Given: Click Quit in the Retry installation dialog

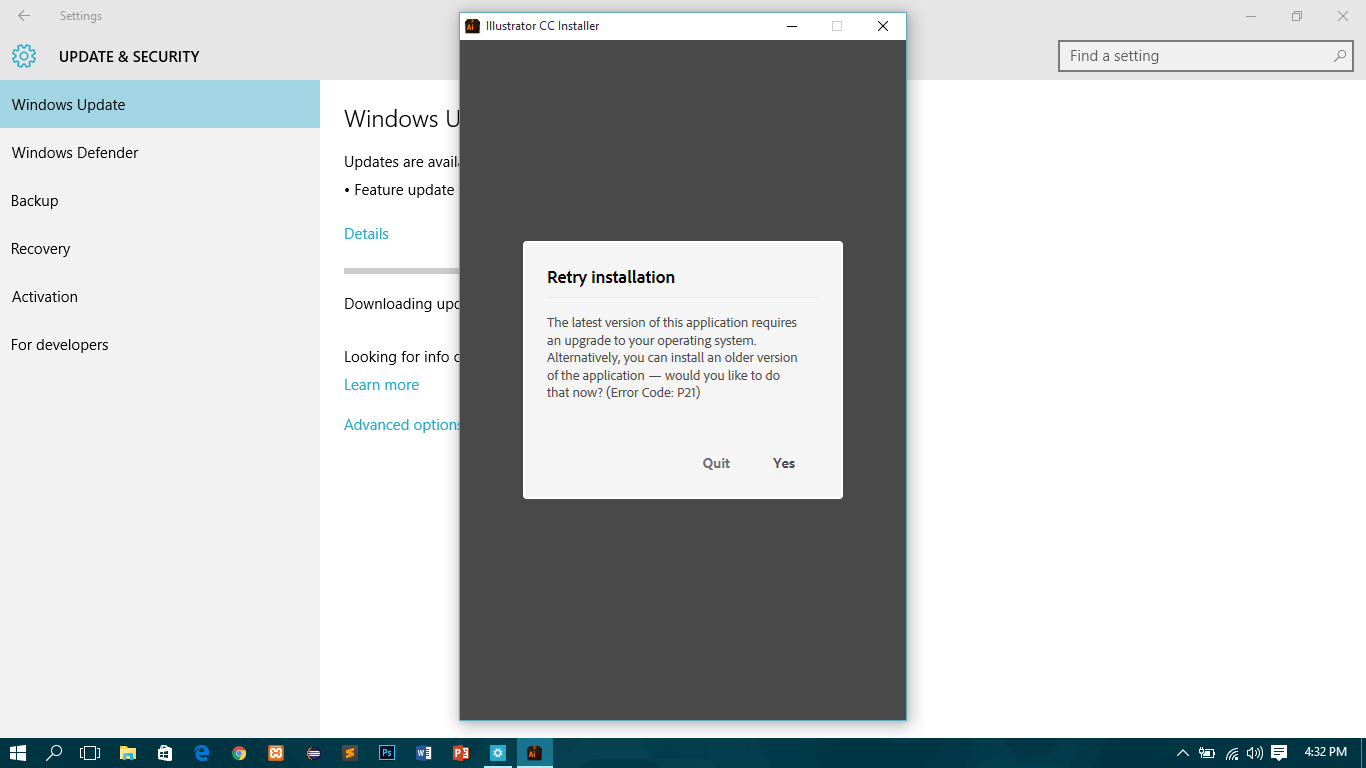Looking at the screenshot, I should [x=716, y=463].
